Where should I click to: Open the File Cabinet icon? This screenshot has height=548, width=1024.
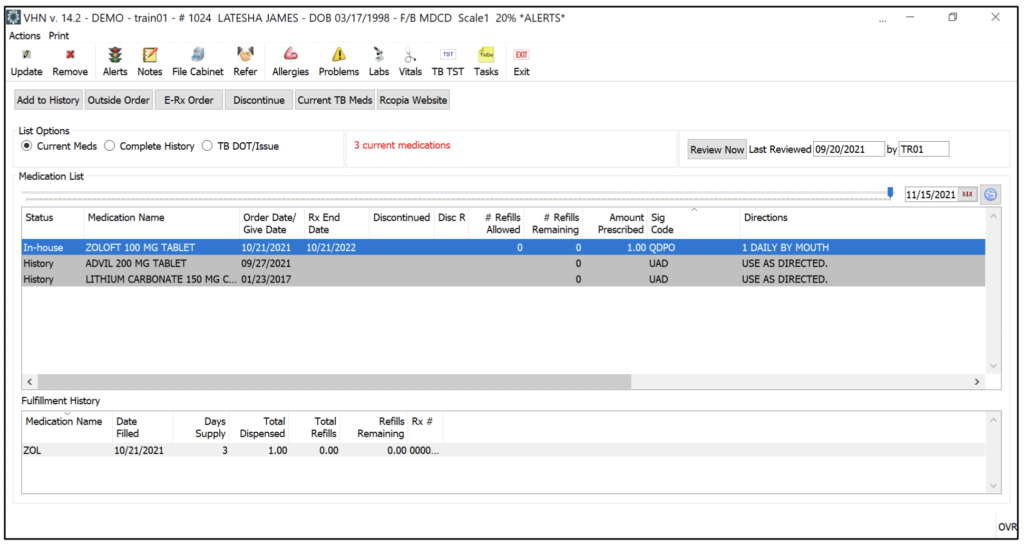198,55
